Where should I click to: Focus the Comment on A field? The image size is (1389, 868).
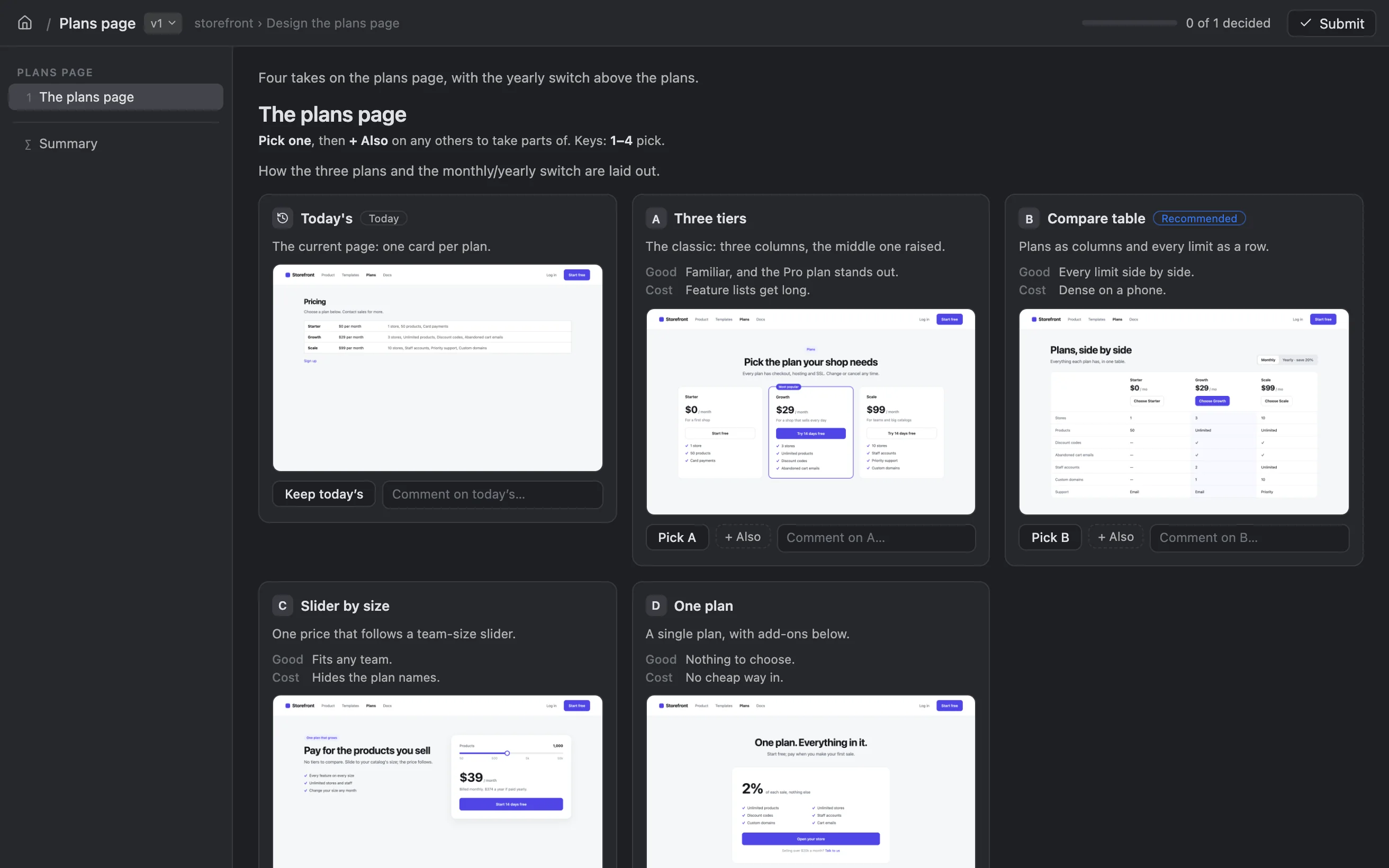(x=876, y=538)
